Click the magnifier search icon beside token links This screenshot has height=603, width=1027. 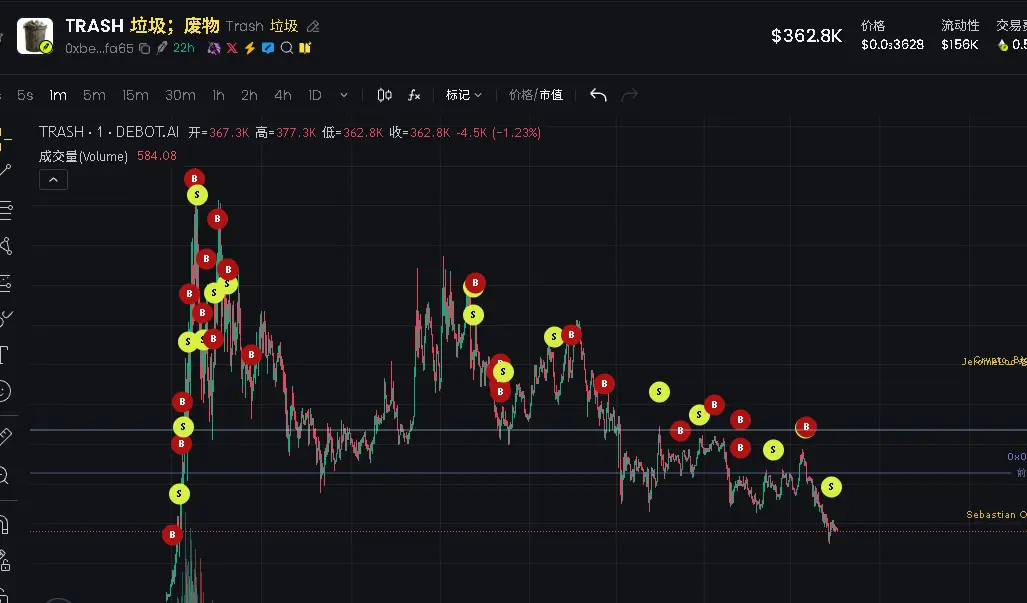286,48
